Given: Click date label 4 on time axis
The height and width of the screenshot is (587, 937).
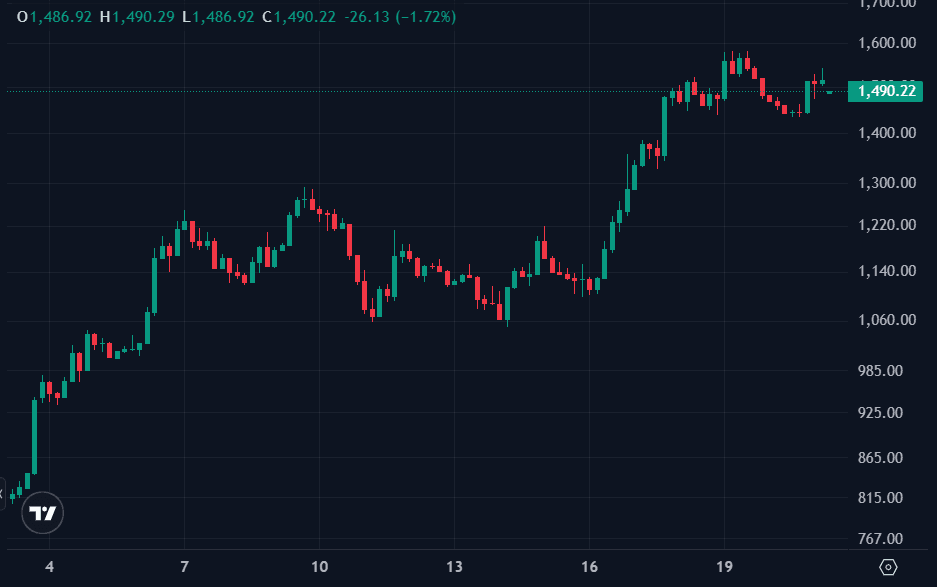Looking at the screenshot, I should pyautogui.click(x=50, y=567).
